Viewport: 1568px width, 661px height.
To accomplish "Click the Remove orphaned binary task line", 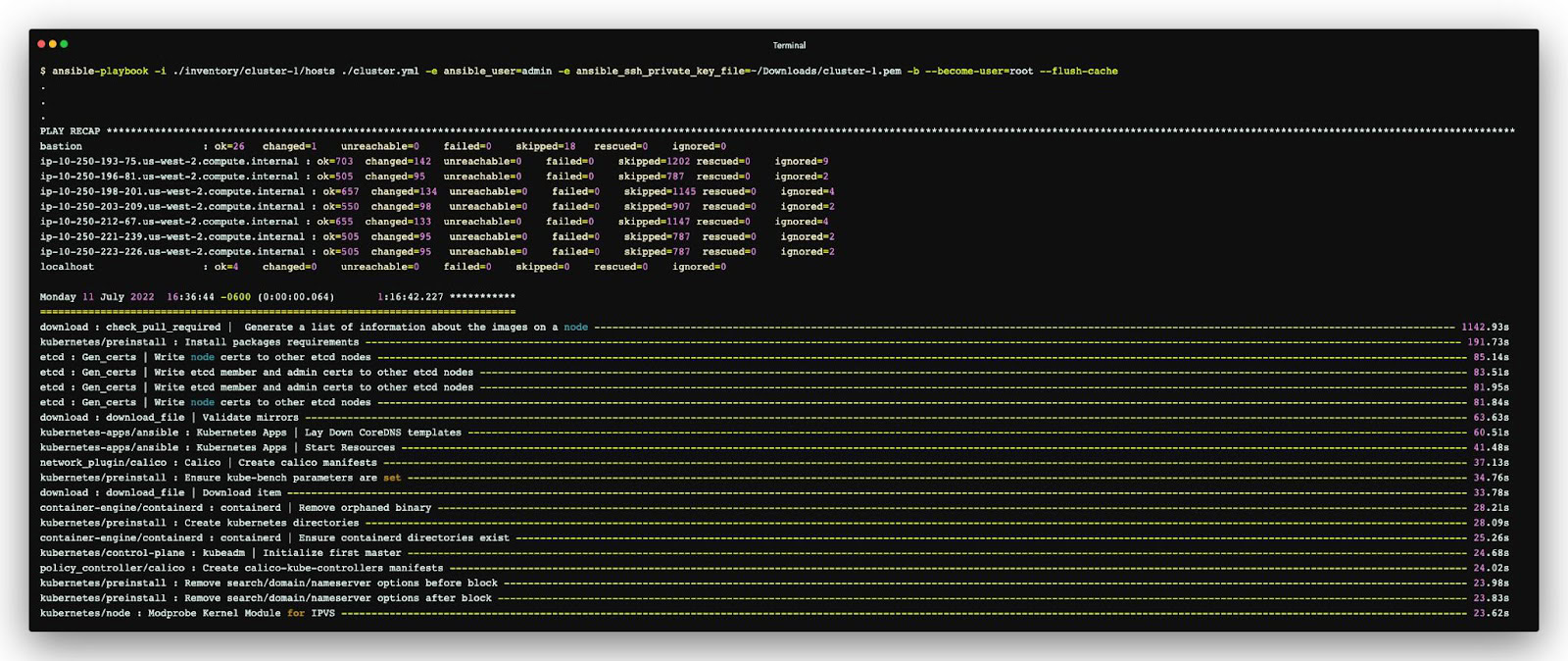I will [774, 508].
